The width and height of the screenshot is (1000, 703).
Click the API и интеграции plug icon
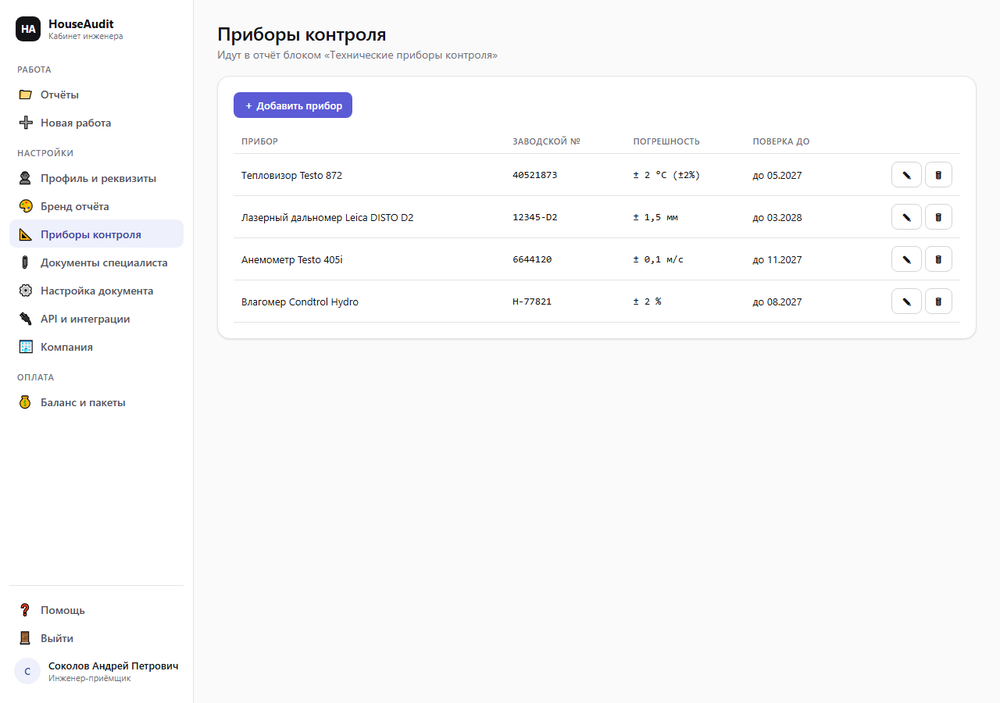26,318
